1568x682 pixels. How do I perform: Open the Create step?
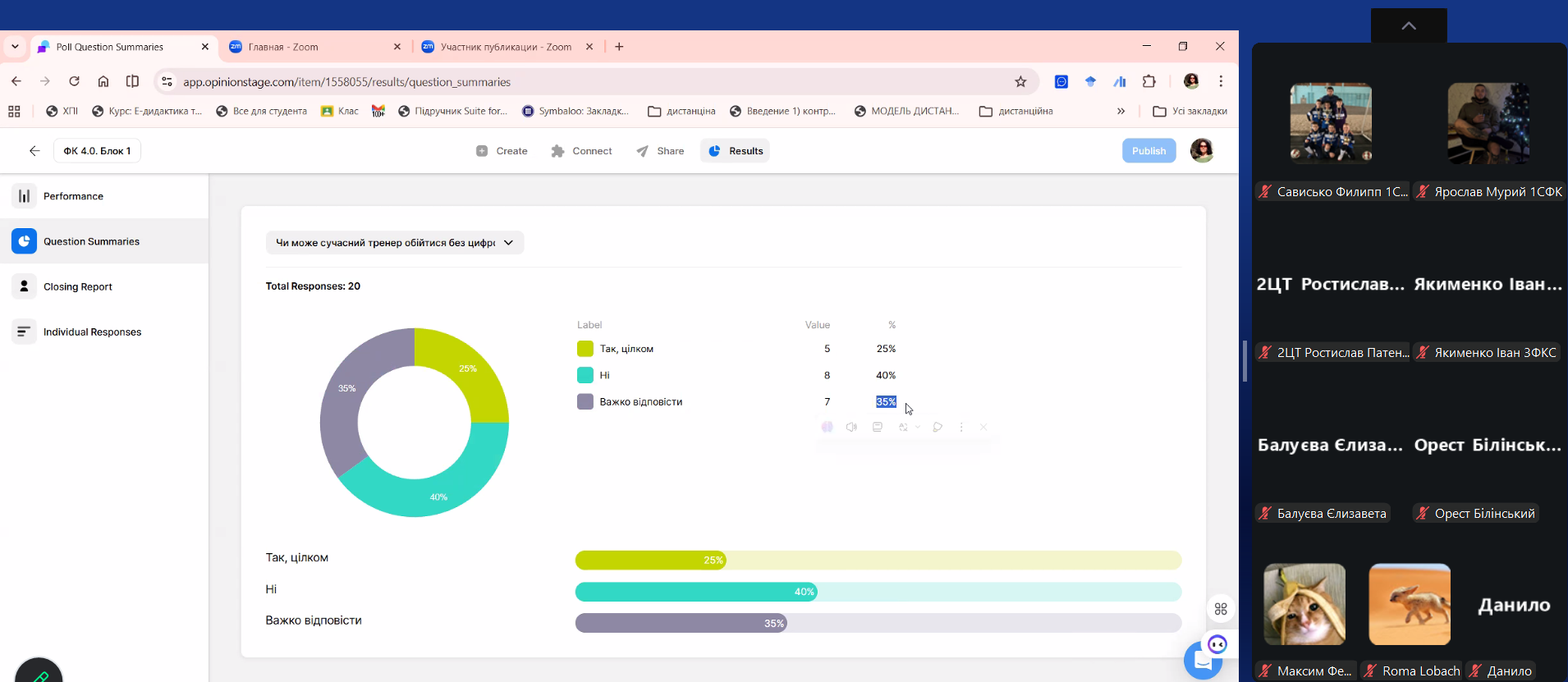pyautogui.click(x=502, y=151)
